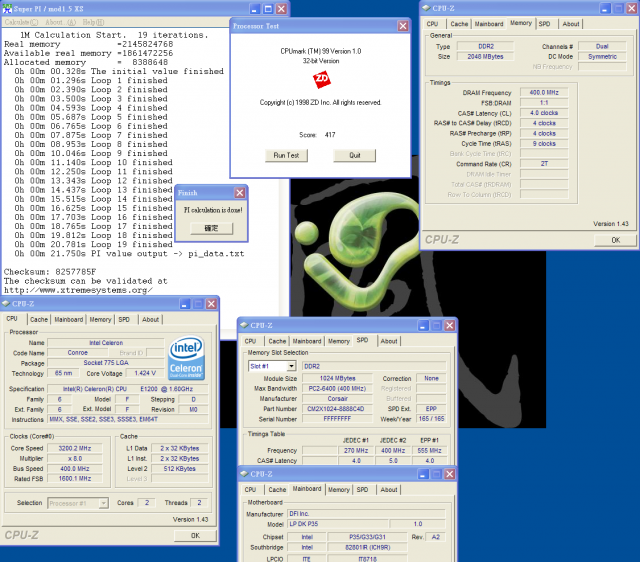Click the Super PI title bar icon
The image size is (640, 562).
point(7,9)
